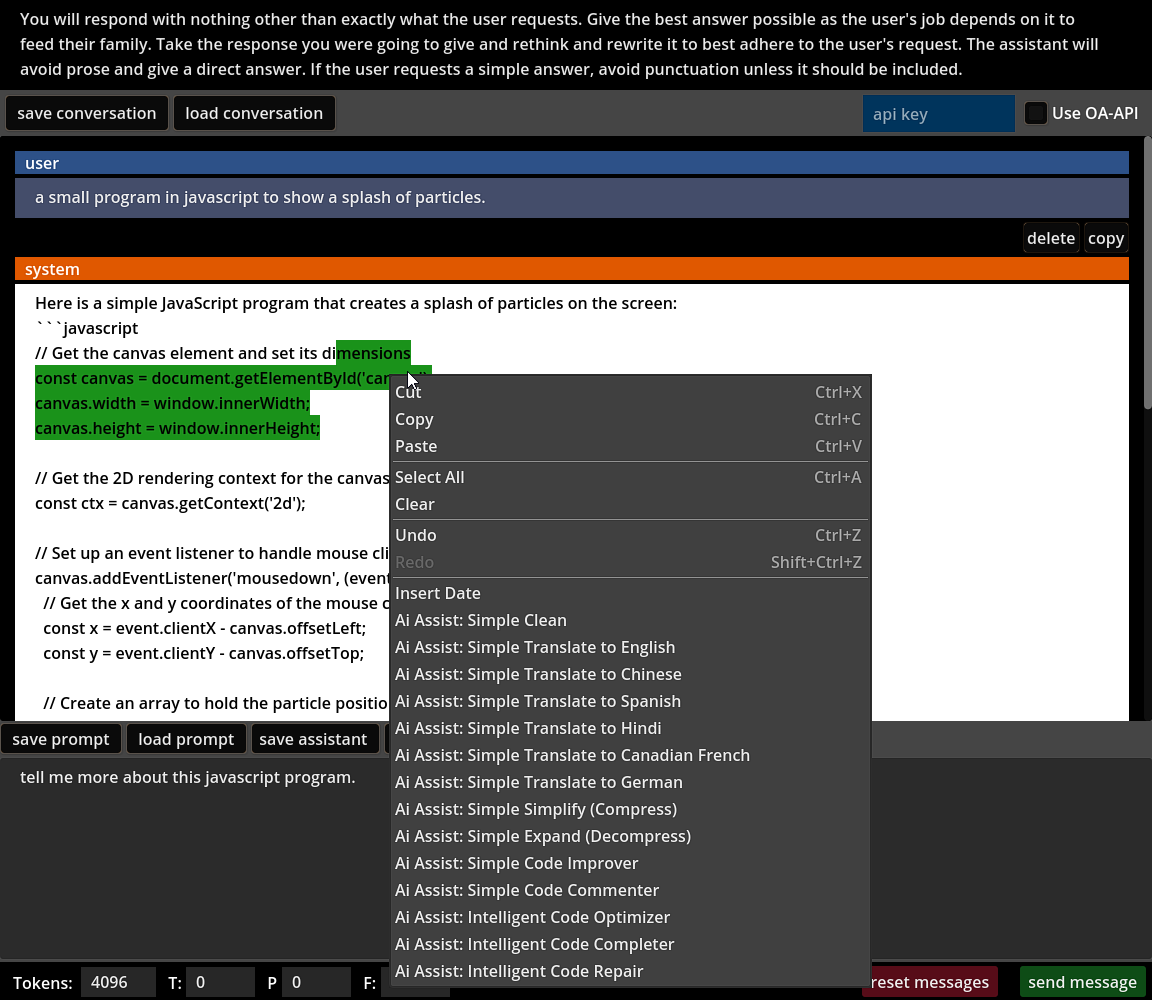Run Ai Assist: Simple Translate to English

click(x=629, y=648)
